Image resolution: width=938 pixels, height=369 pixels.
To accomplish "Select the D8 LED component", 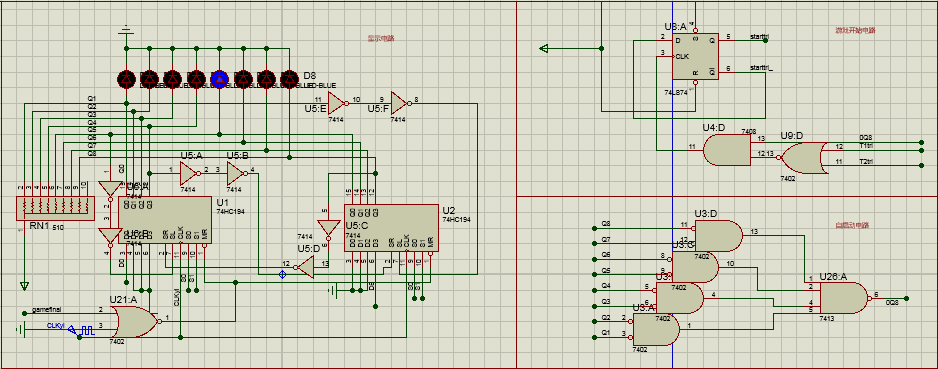I will [290, 78].
